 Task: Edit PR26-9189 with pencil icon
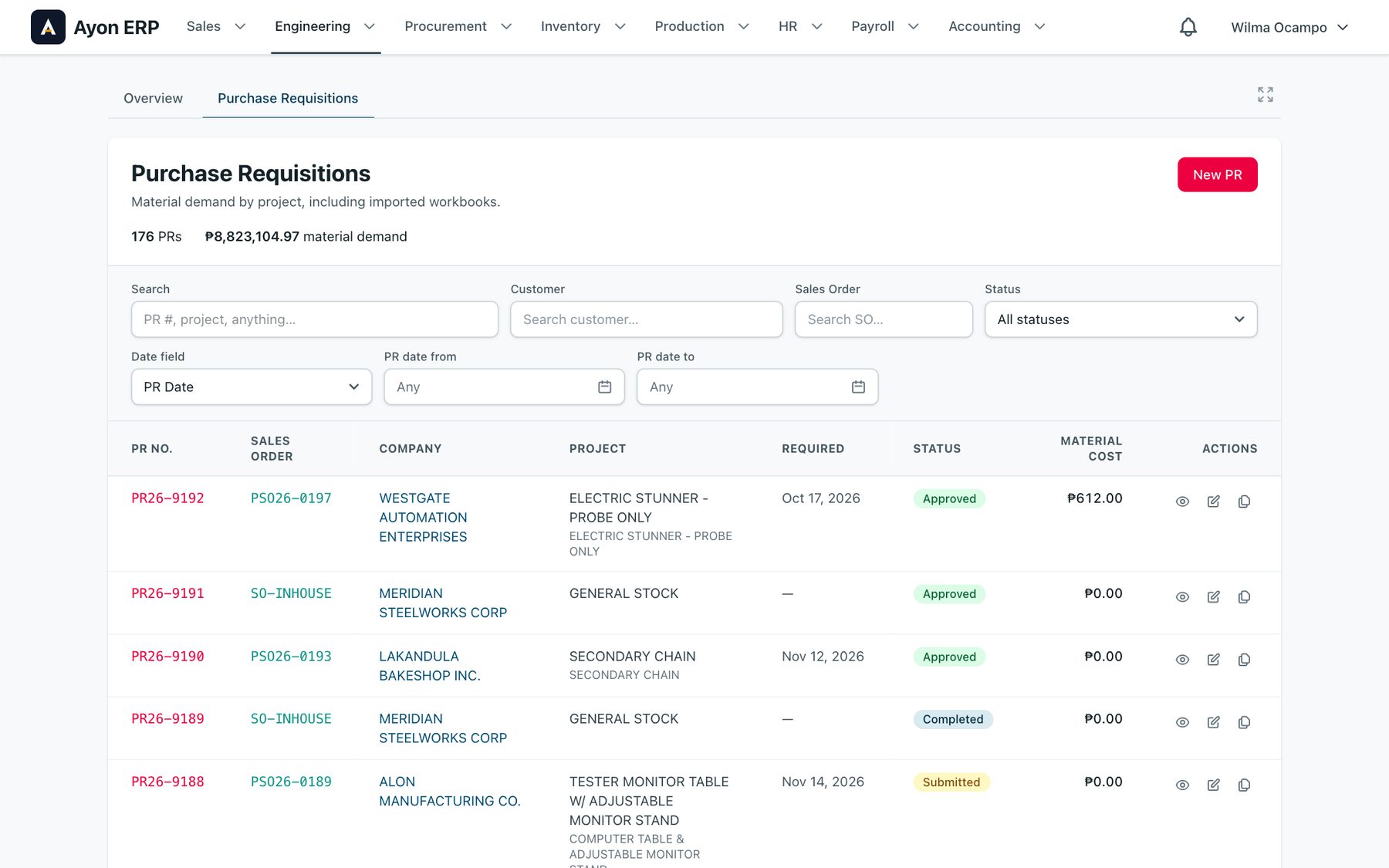click(1213, 722)
